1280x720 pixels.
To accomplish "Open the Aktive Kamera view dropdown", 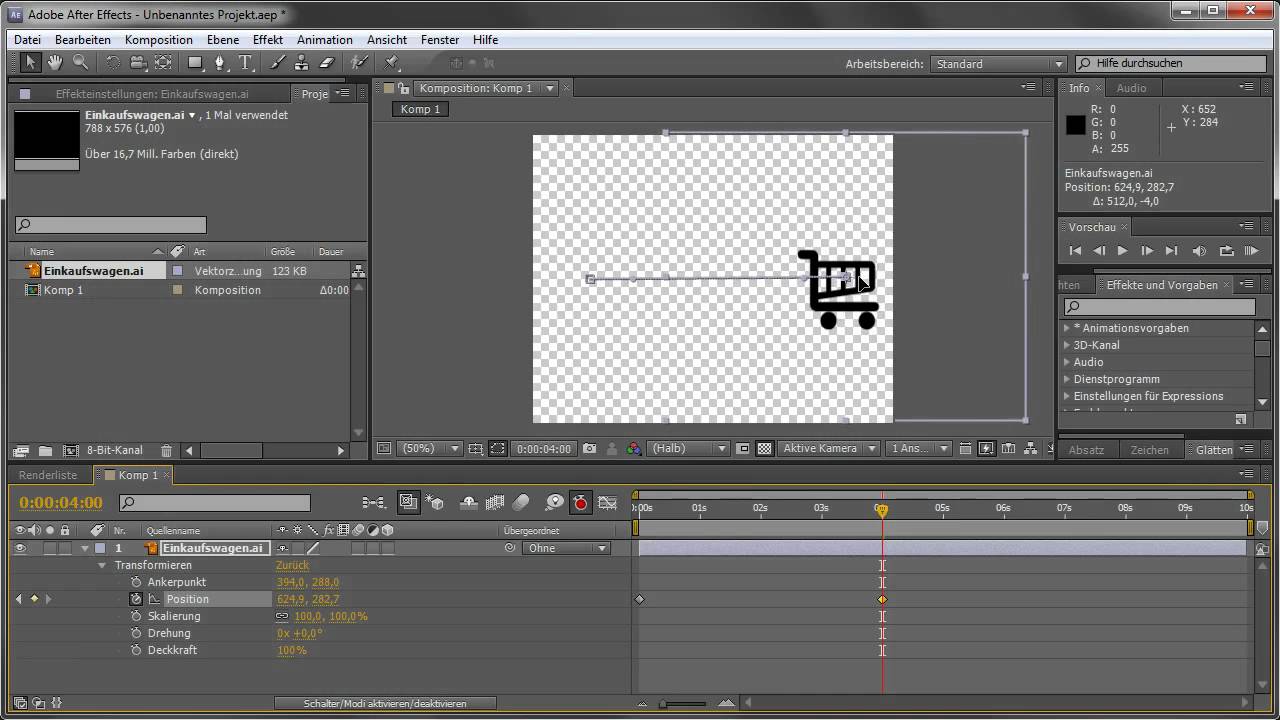I will (830, 449).
